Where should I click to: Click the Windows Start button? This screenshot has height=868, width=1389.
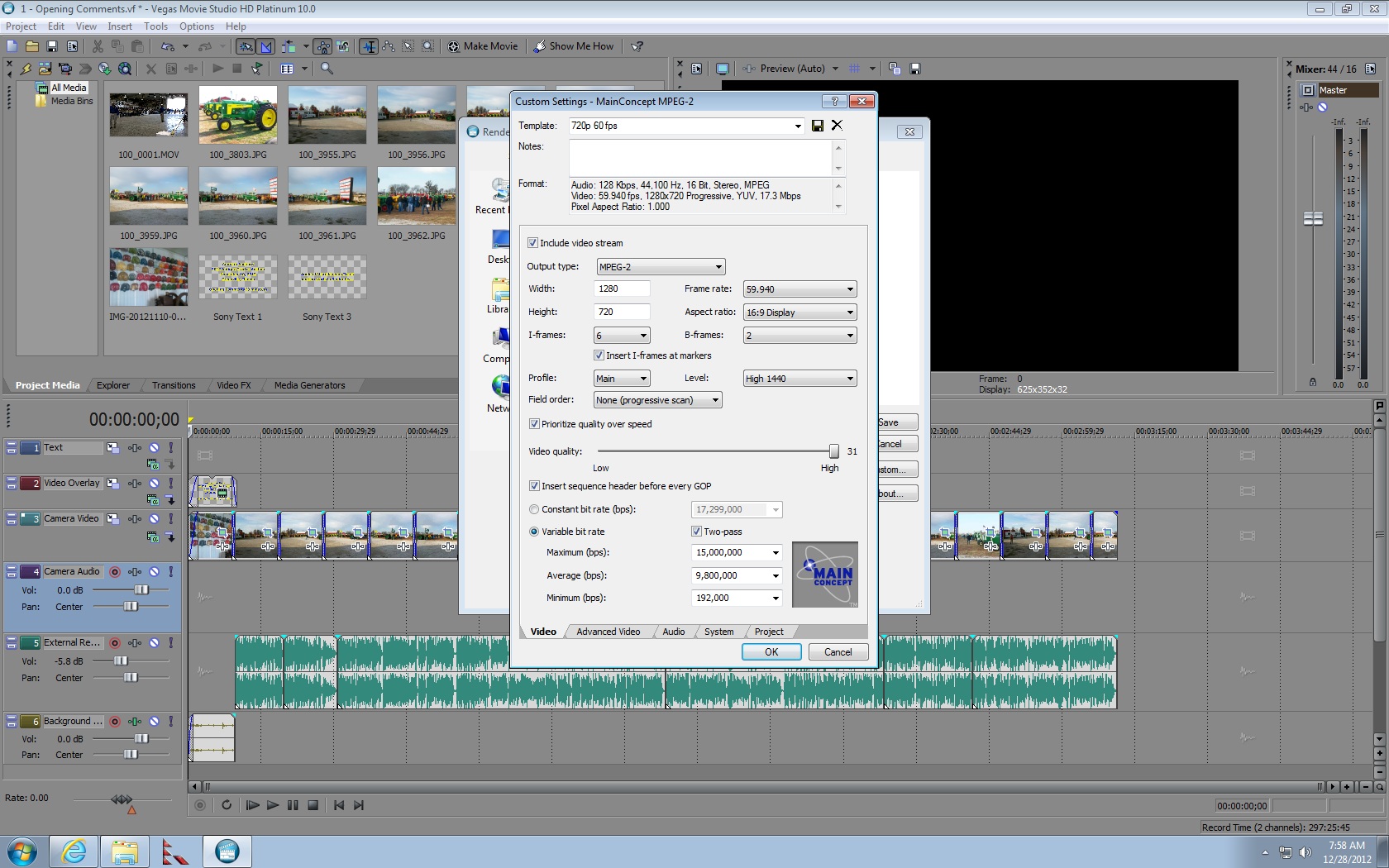tap(21, 851)
